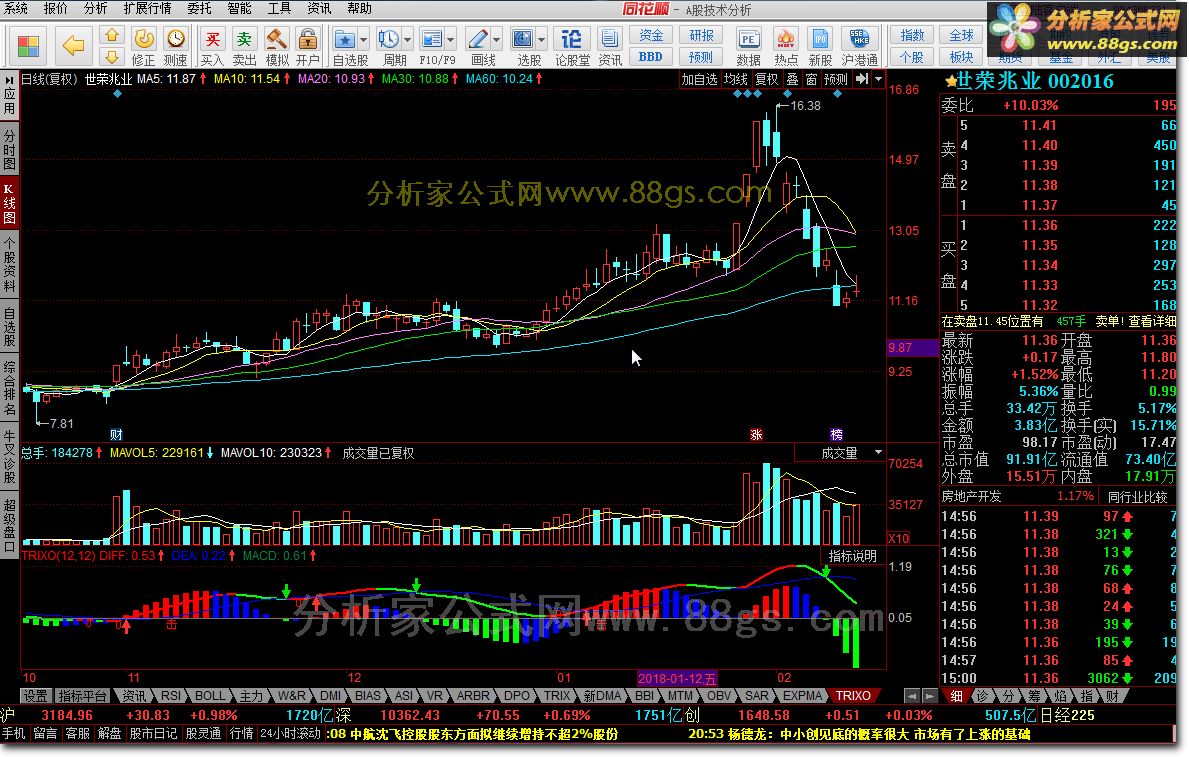Switch to the TRIXO indicator tab
Viewport: 1189px width, 757px height.
tap(853, 696)
